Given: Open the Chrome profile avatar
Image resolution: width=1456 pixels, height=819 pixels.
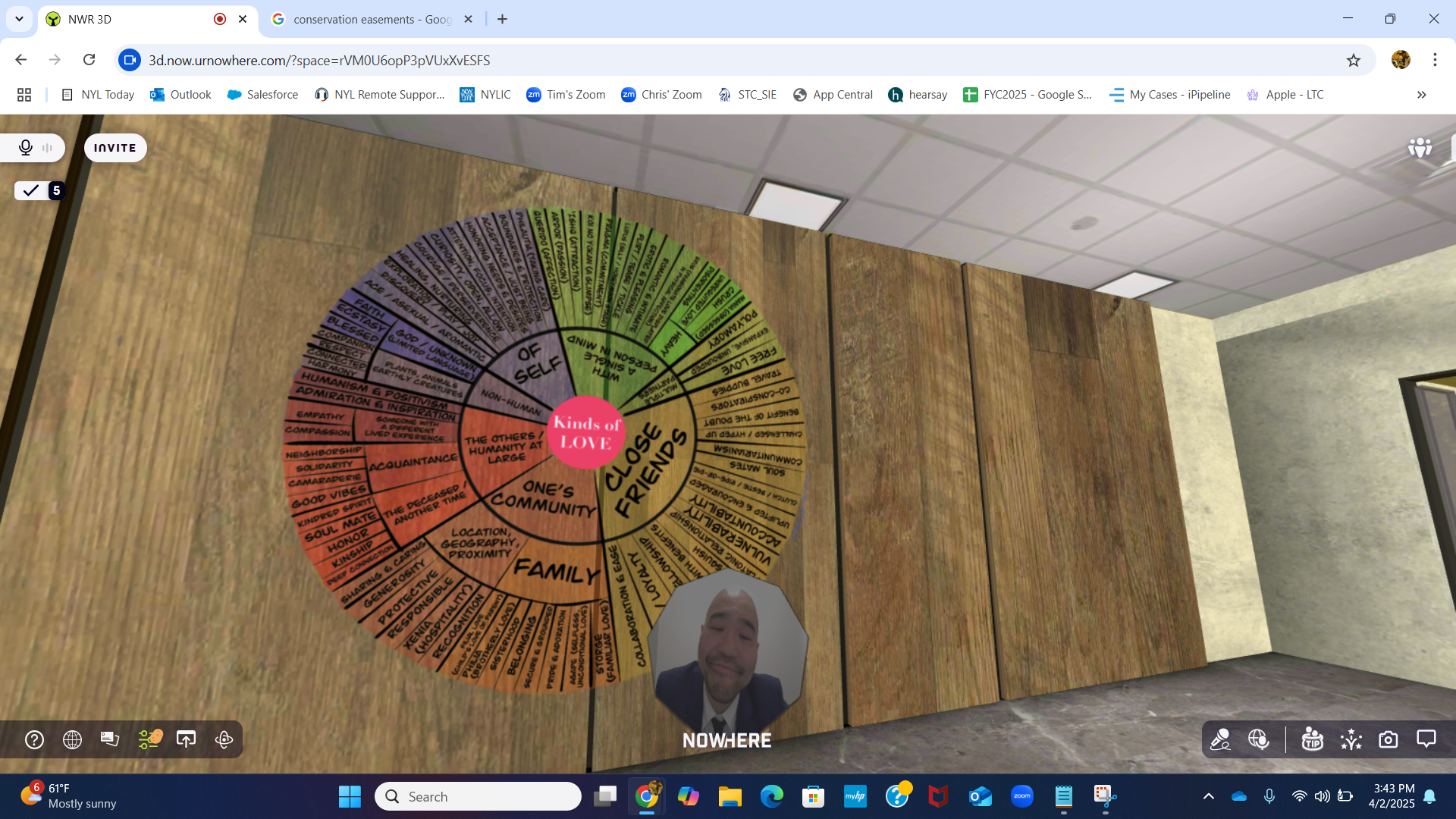Looking at the screenshot, I should [x=1401, y=60].
